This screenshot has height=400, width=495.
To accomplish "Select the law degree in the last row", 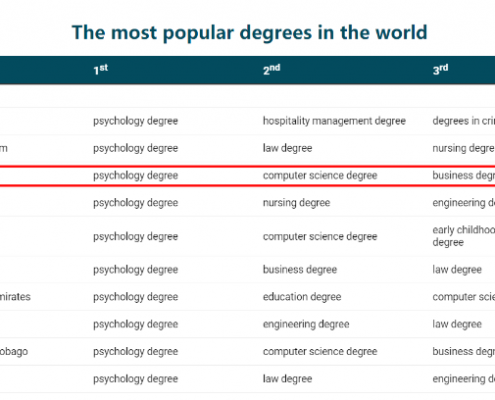I will 287,379.
